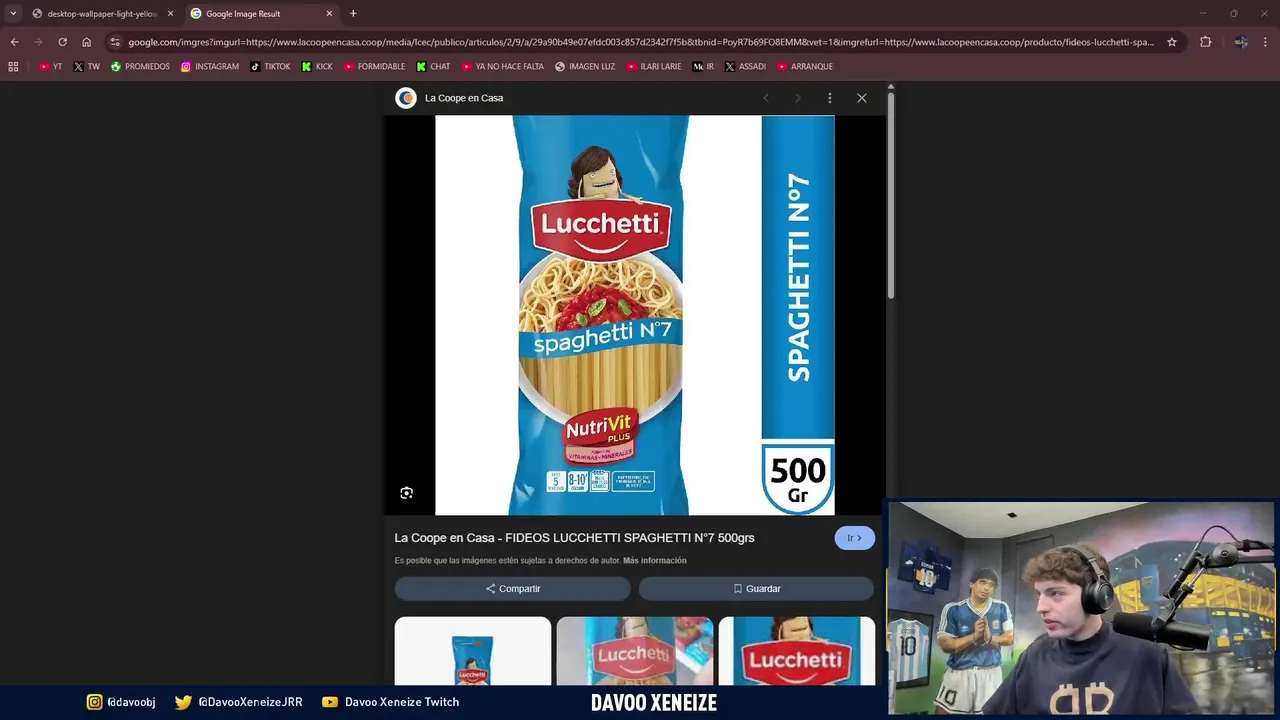Open the ARRANQUE bookmark
Image resolution: width=1280 pixels, height=720 pixels.
(805, 66)
